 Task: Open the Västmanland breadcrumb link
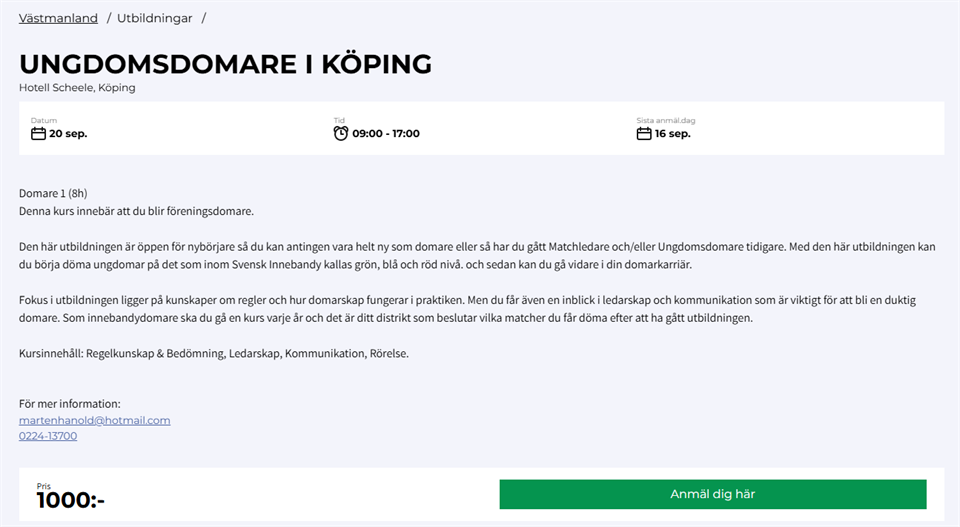click(x=58, y=18)
